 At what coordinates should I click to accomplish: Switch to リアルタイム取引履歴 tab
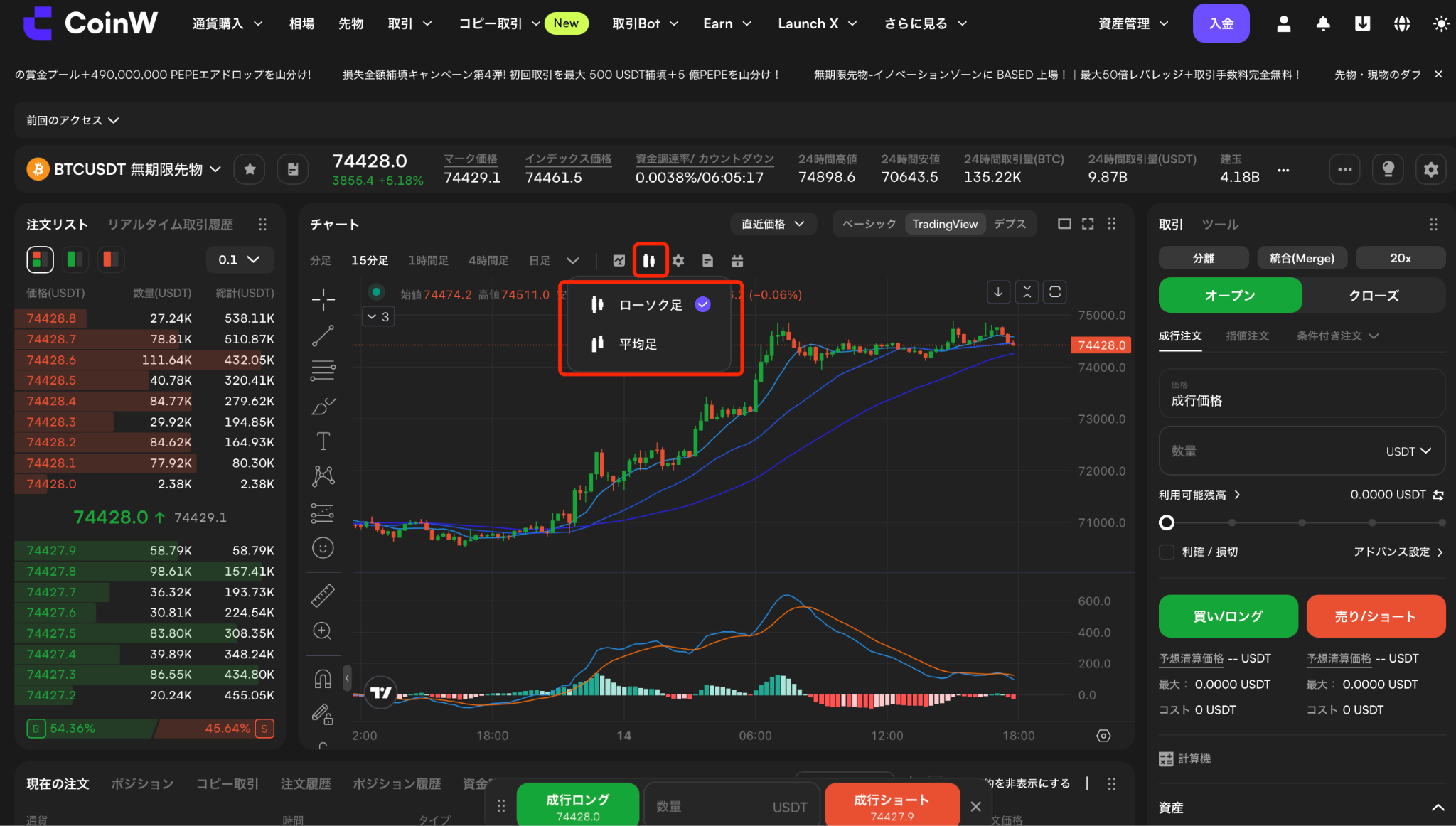[x=170, y=225]
